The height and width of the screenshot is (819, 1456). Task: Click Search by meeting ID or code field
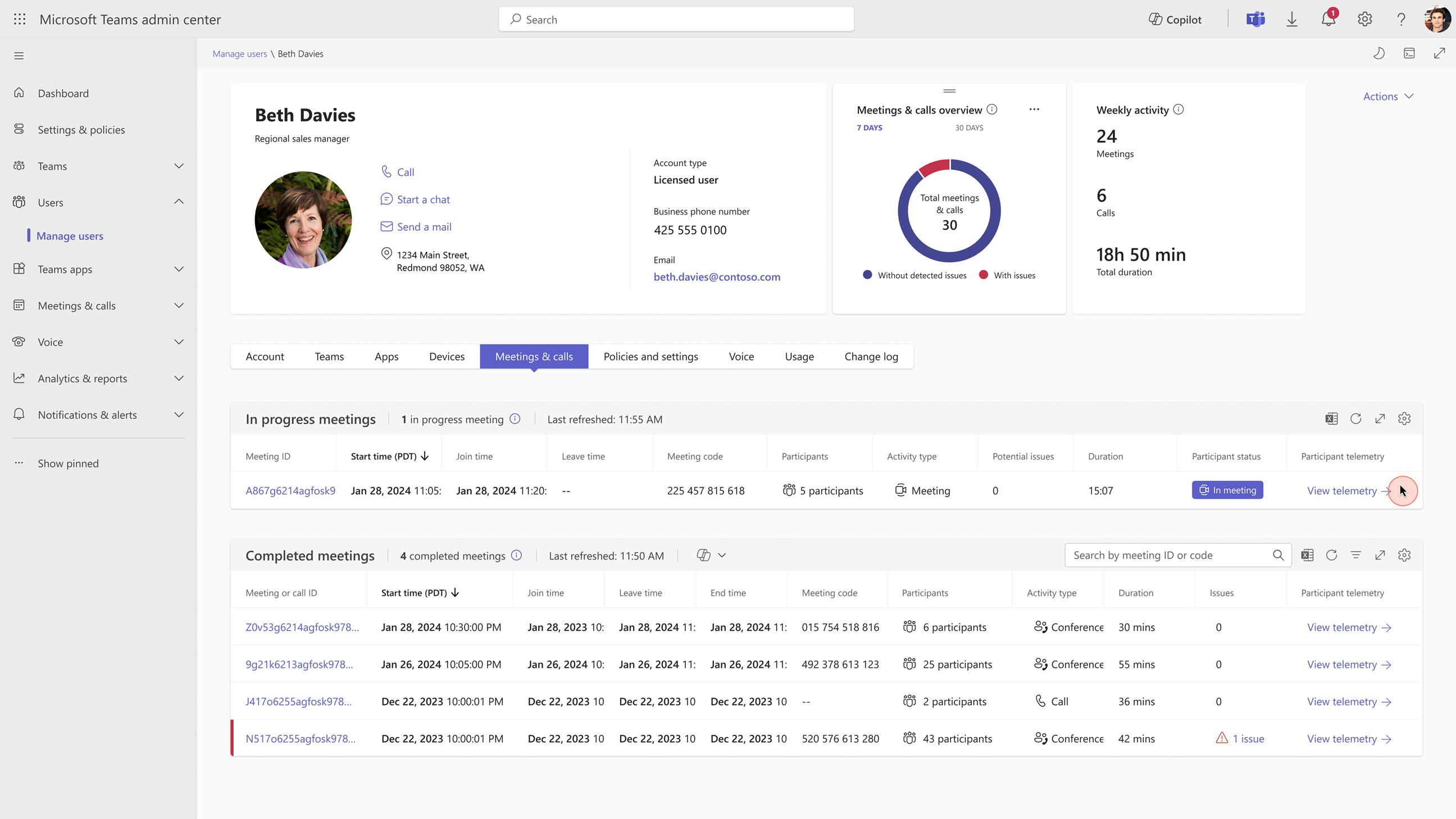pyautogui.click(x=1178, y=555)
